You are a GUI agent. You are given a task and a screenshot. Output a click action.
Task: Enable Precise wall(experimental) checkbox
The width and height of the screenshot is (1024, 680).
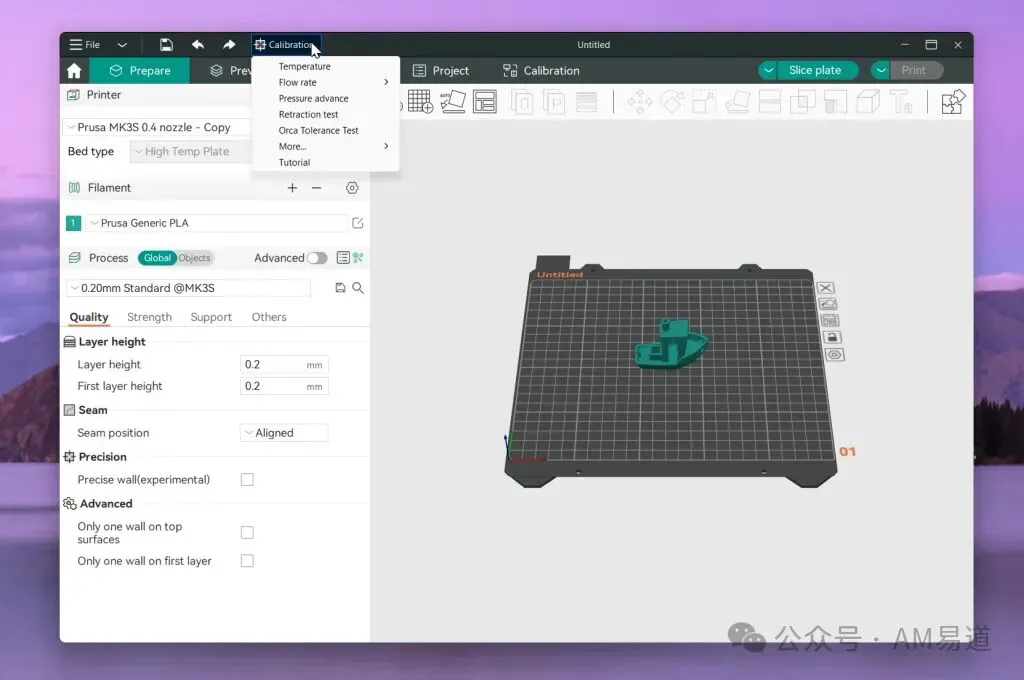click(247, 479)
